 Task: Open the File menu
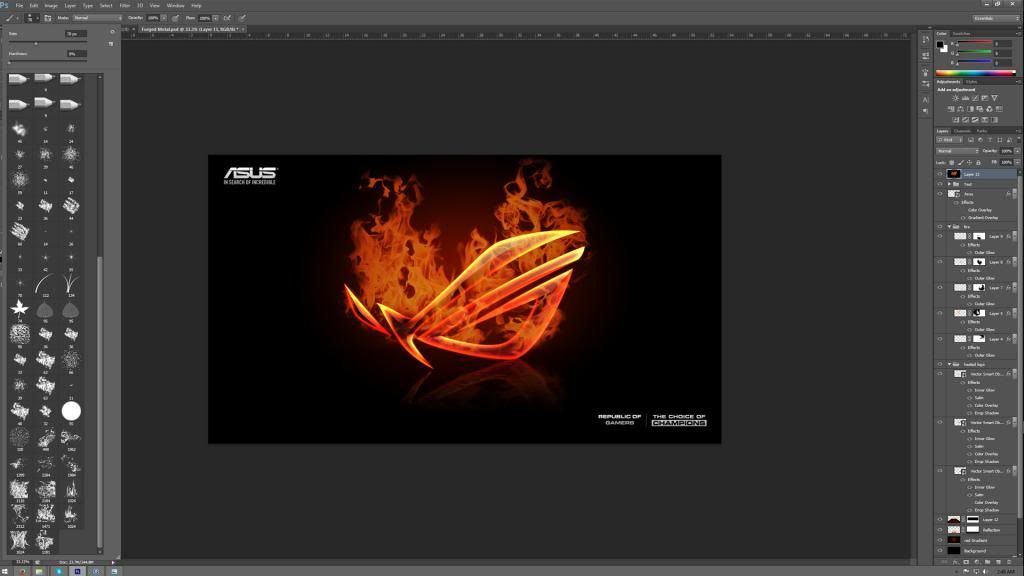coord(20,5)
